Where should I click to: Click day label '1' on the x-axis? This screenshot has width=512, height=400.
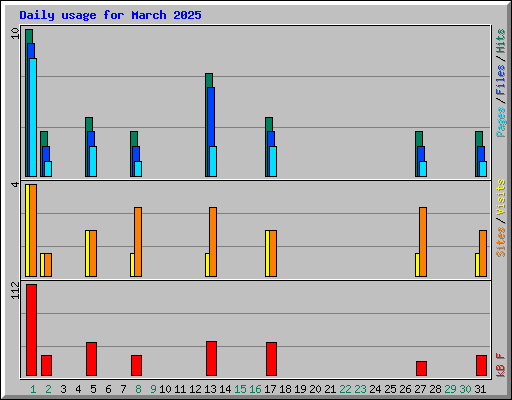point(33,389)
